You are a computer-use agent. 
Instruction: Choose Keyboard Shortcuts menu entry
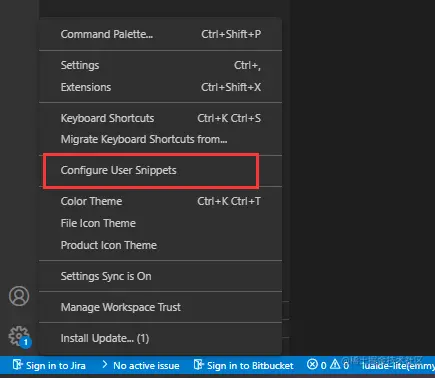161,118
